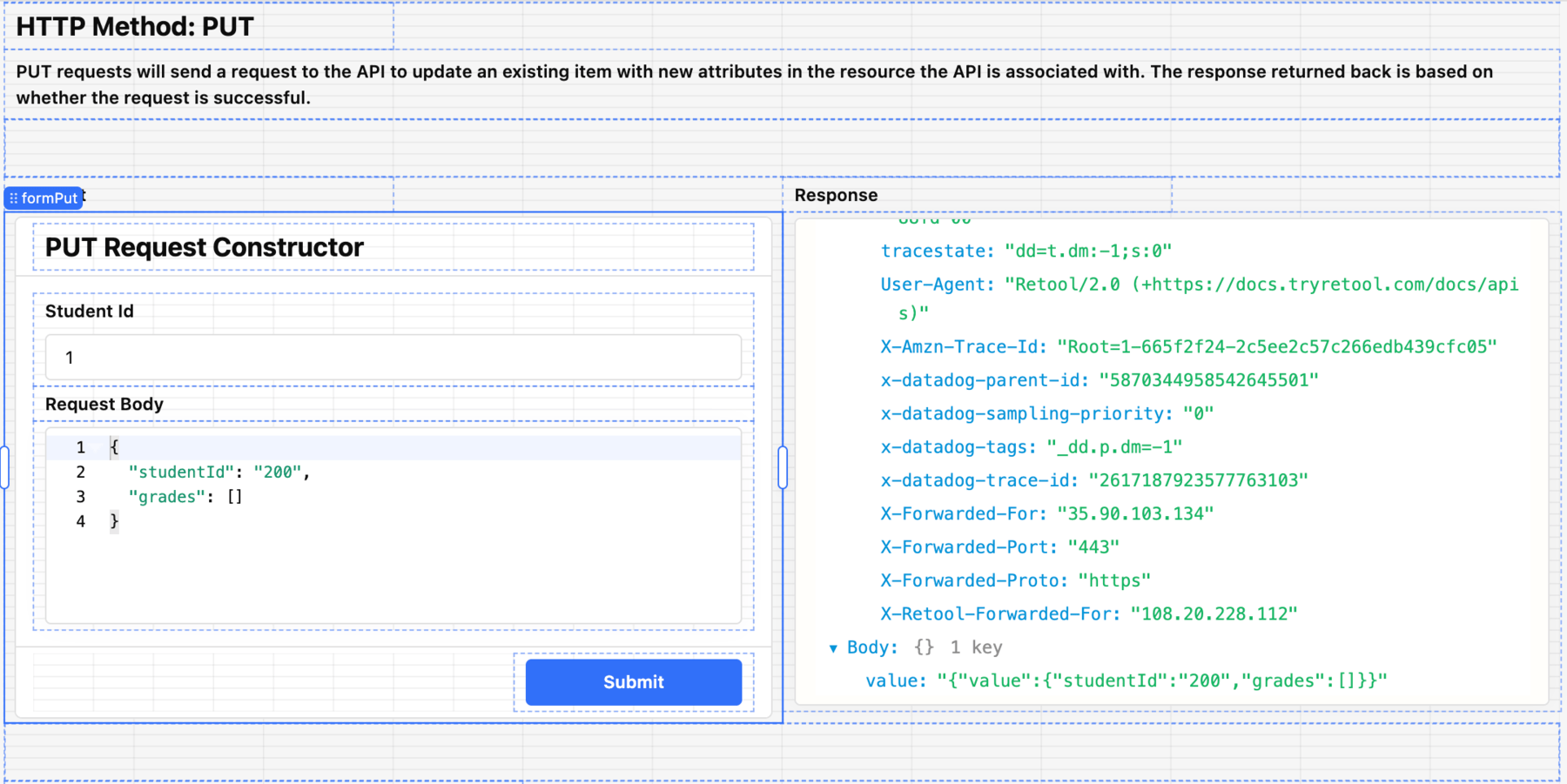The width and height of the screenshot is (1567, 784).
Task: Click the Student Id label
Action: pyautogui.click(x=90, y=311)
